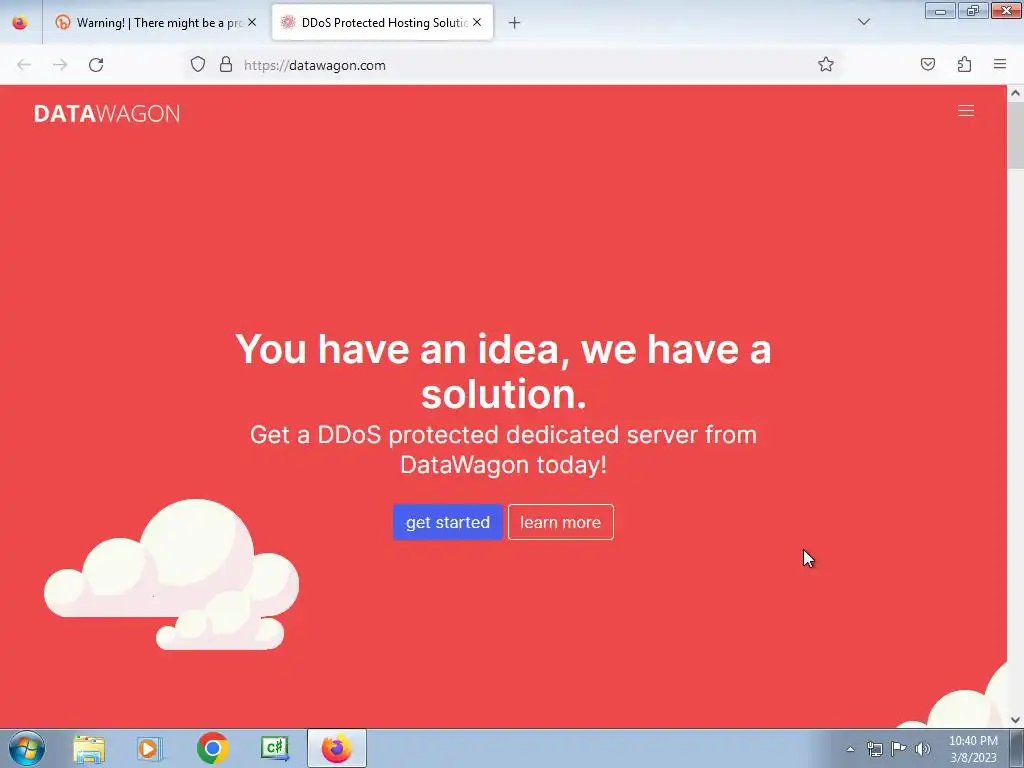Viewport: 1024px width, 768px height.
Task: Click the 'You have an idea' headline
Action: 504,371
